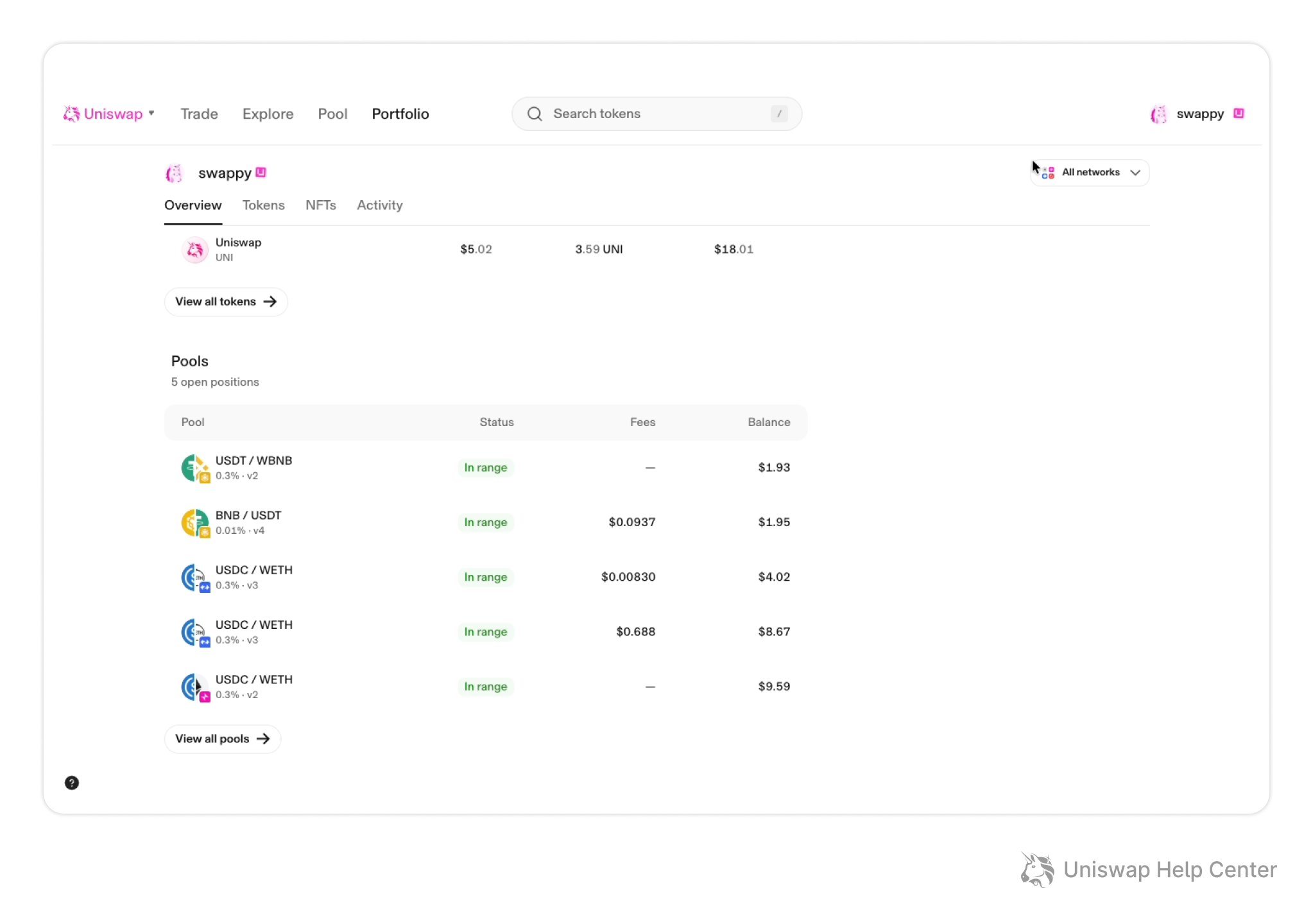This screenshot has height=924, width=1313.
Task: Switch to the Tokens tab
Action: point(263,205)
